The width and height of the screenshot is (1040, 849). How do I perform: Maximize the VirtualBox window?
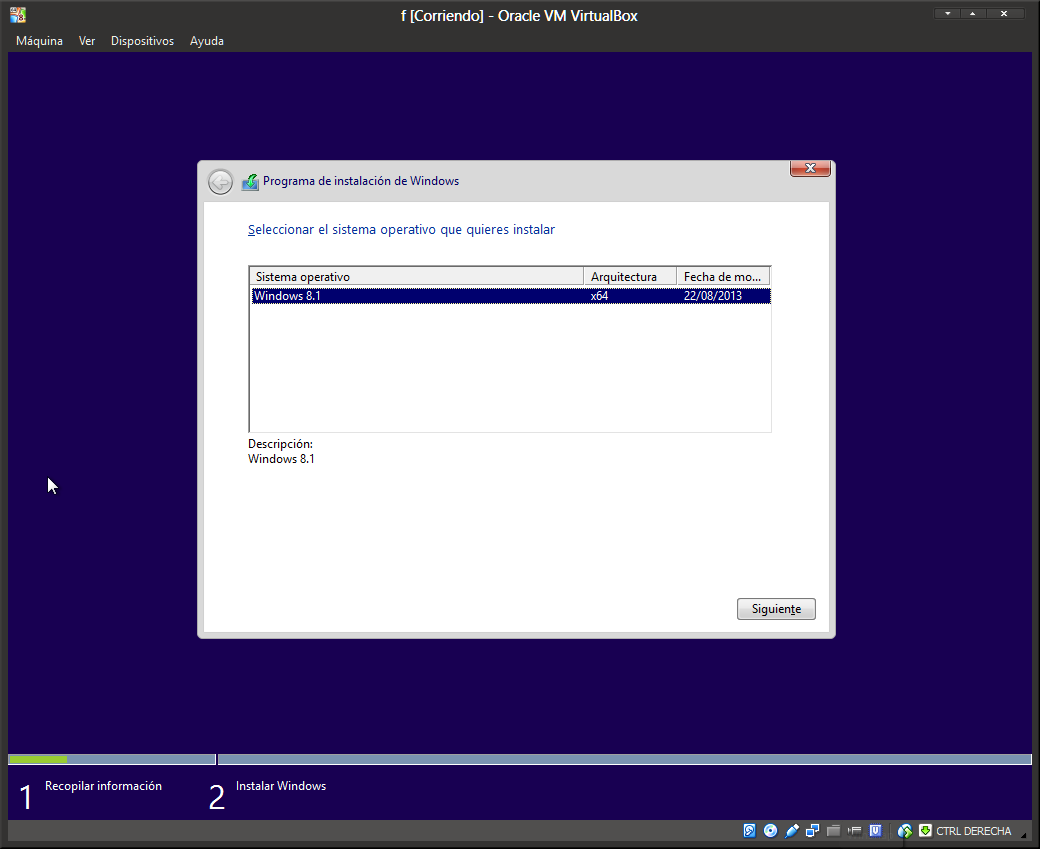click(x=973, y=13)
